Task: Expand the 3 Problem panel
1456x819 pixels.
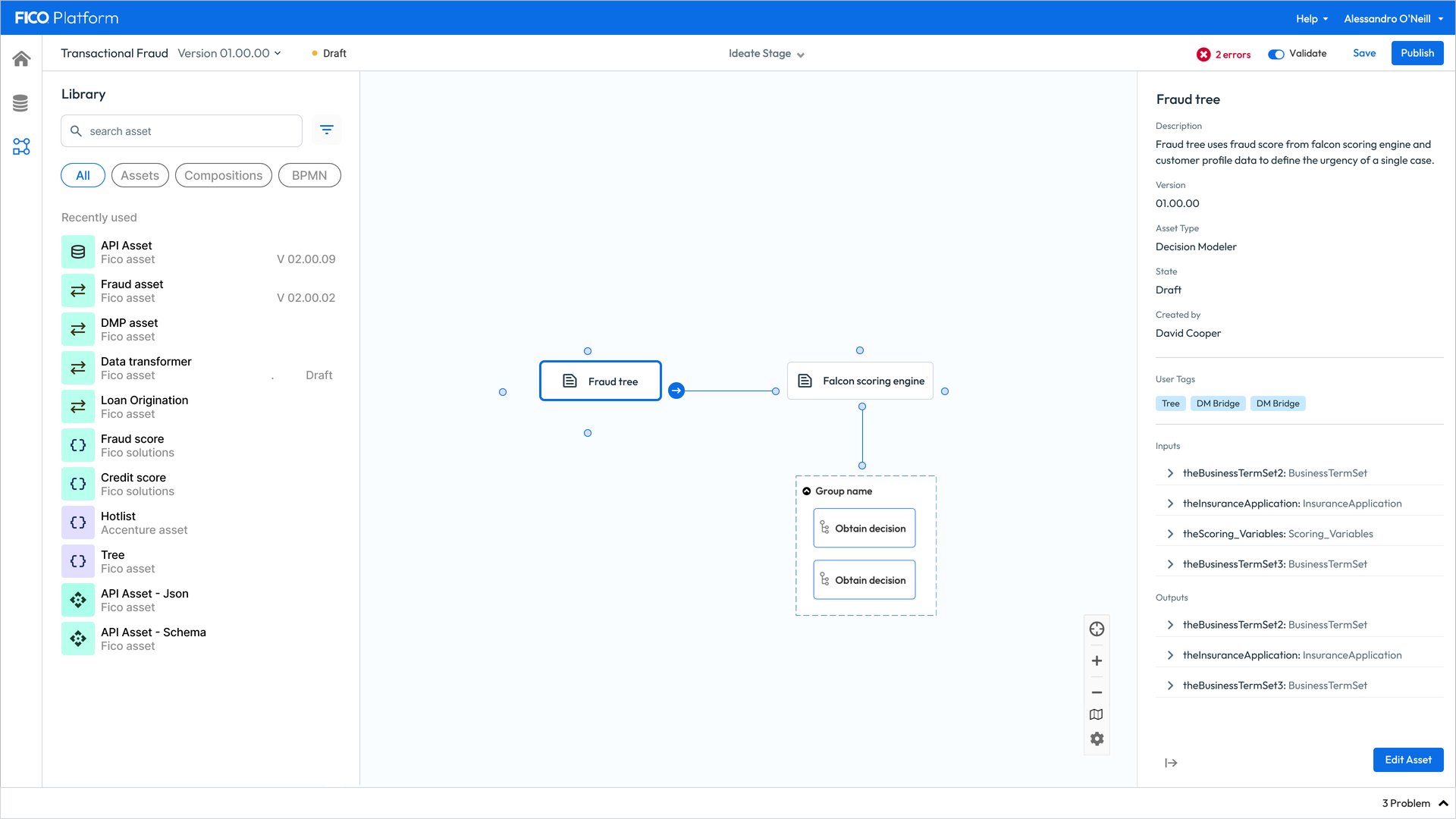Action: [x=1415, y=803]
